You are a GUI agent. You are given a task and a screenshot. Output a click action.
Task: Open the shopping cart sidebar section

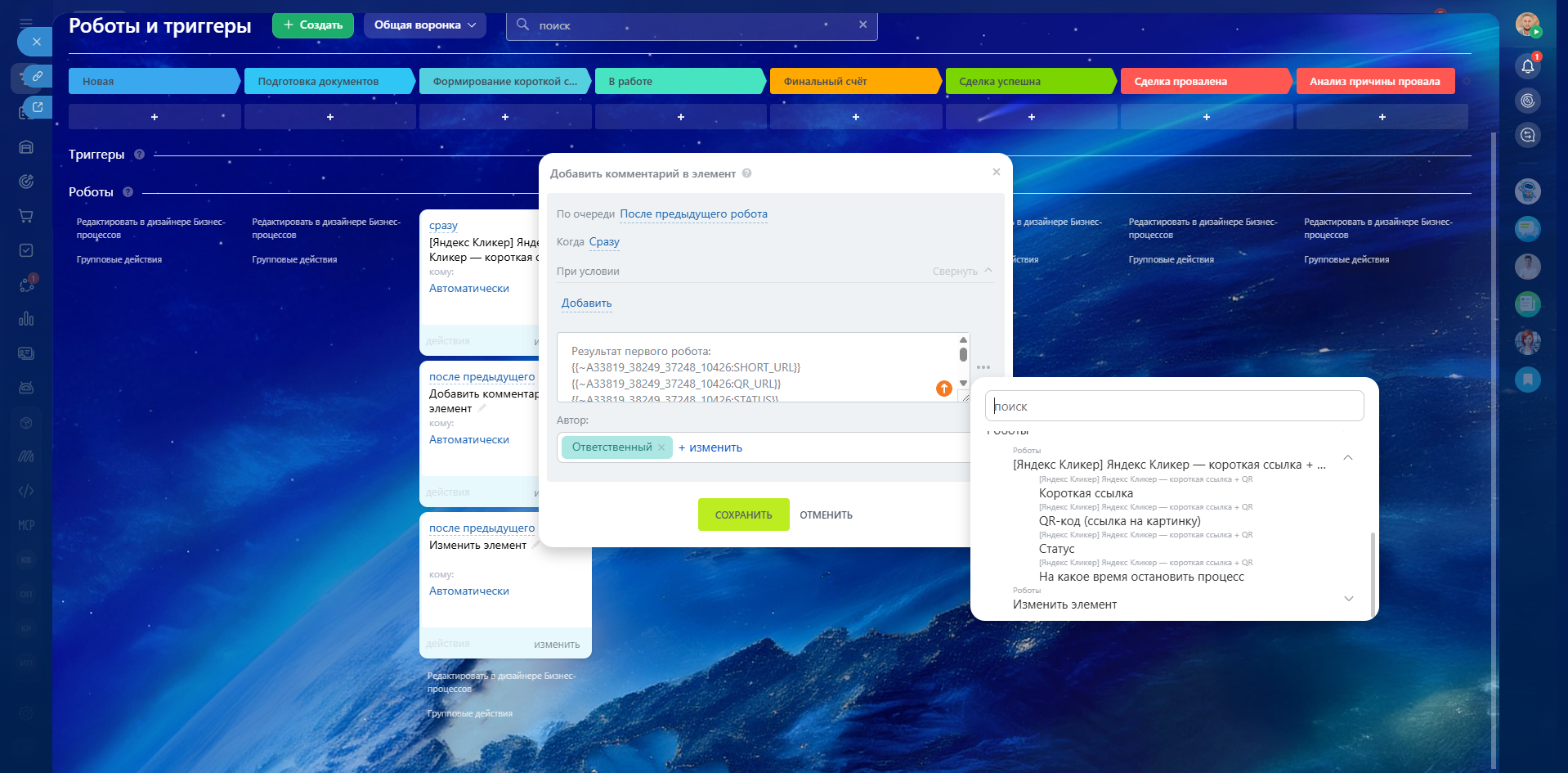pyautogui.click(x=26, y=216)
